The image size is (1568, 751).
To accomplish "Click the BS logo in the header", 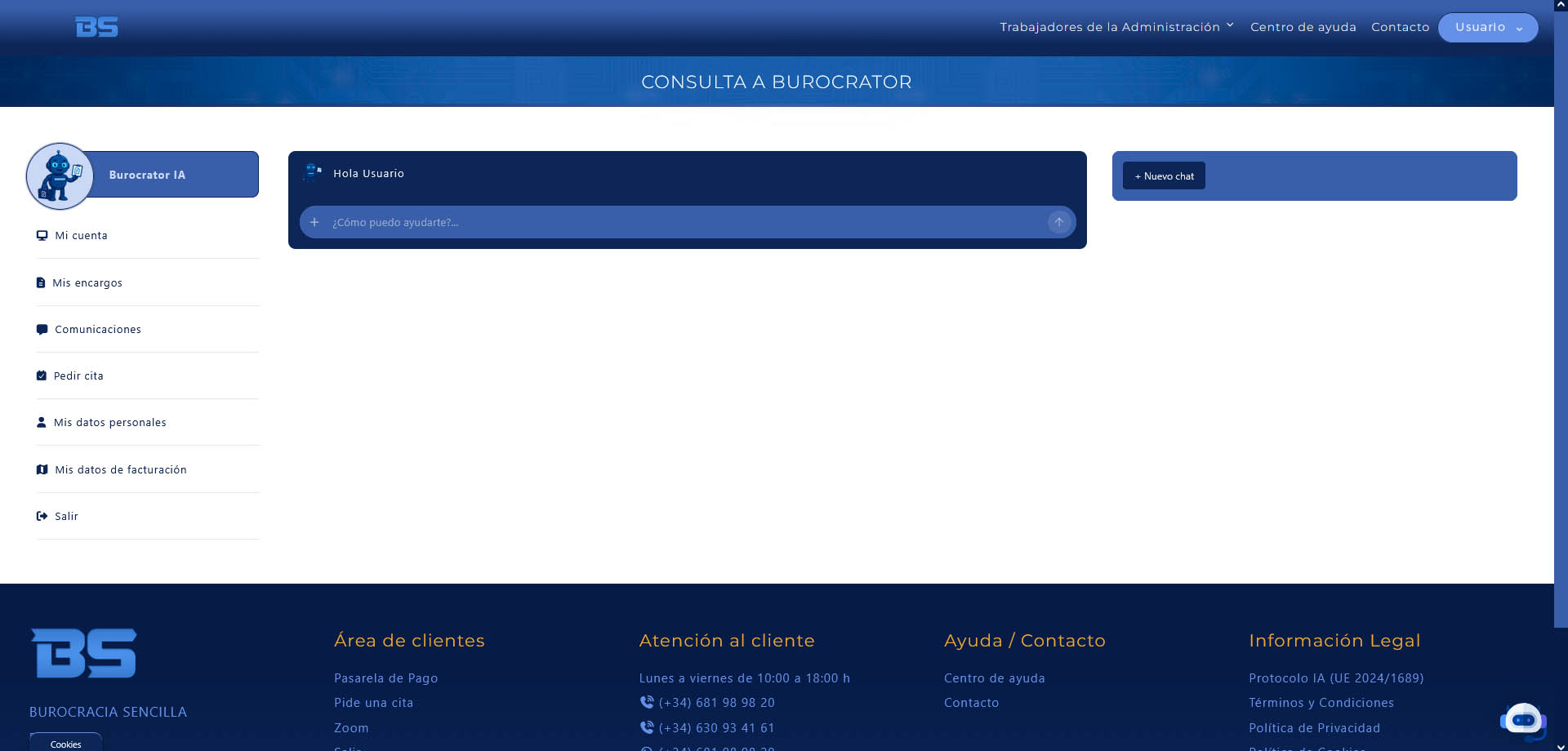I will click(96, 27).
